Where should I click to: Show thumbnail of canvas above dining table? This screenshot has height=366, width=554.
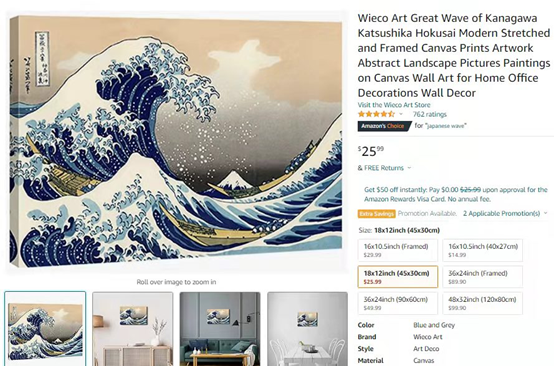(x=307, y=329)
